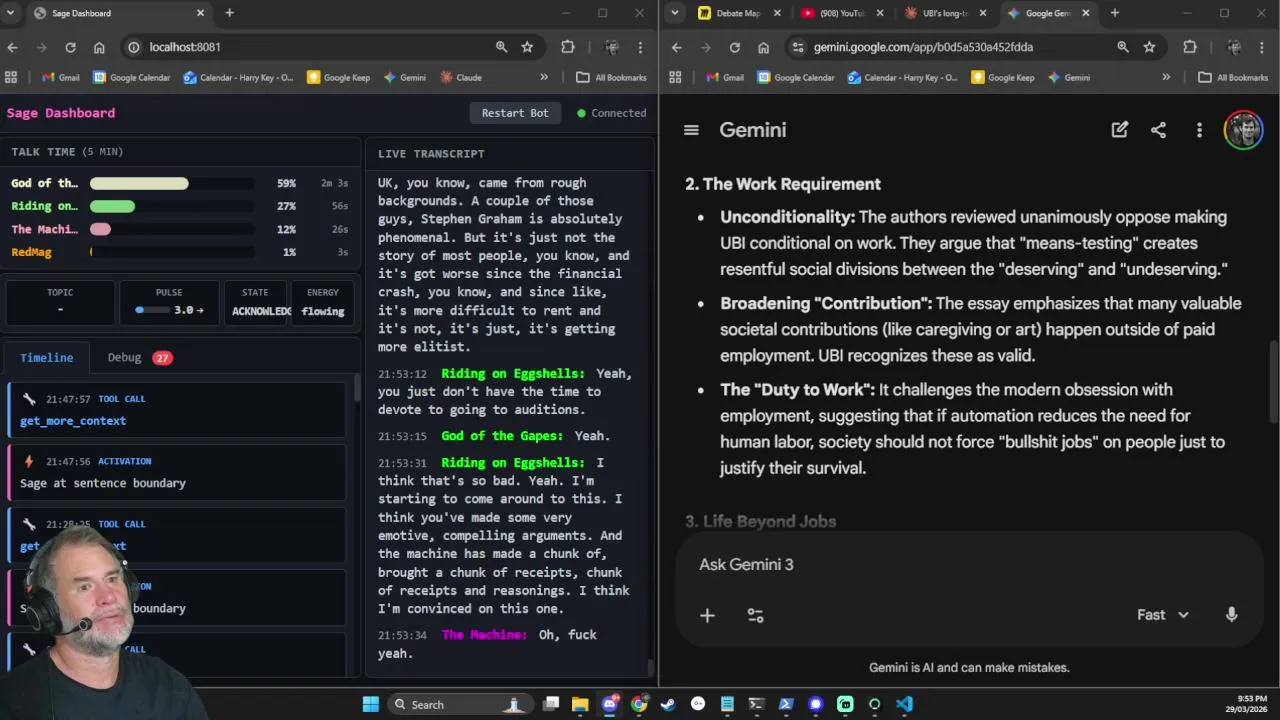View site information icon for gemini.google.com
This screenshot has width=1280, height=720.
point(796,47)
